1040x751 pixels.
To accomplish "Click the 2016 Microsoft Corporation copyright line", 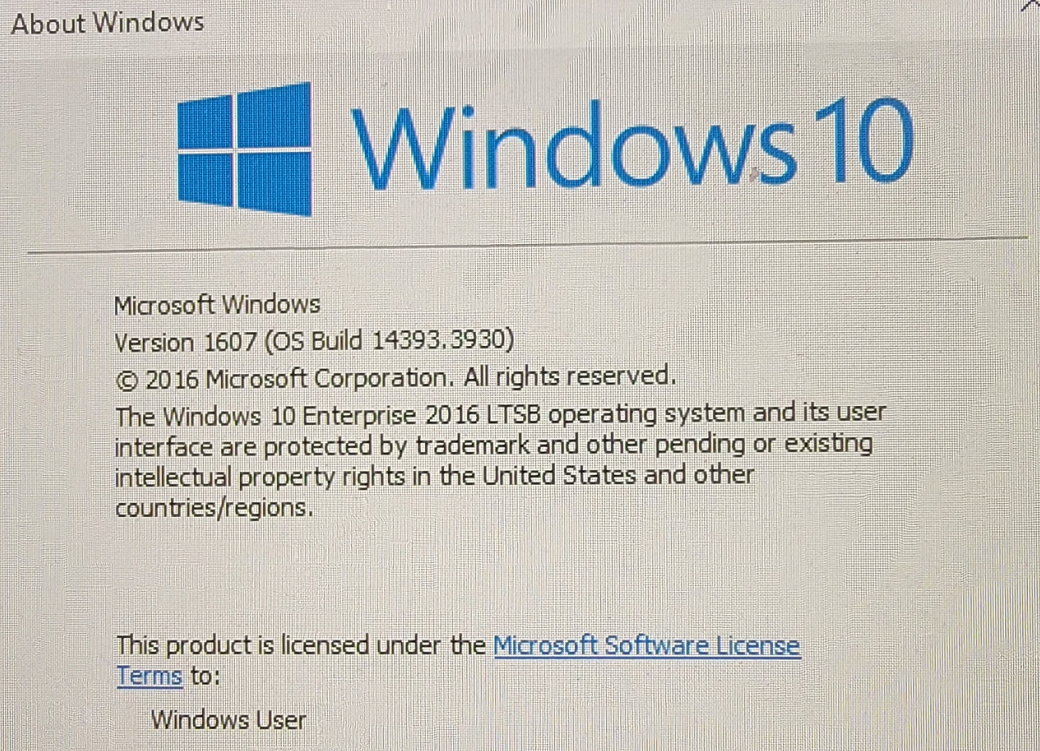I will pos(396,378).
